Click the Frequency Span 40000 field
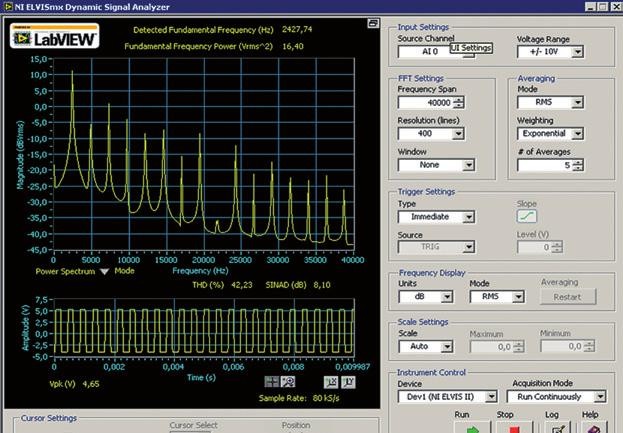Image resolution: width=623 pixels, height=433 pixels. (x=426, y=103)
